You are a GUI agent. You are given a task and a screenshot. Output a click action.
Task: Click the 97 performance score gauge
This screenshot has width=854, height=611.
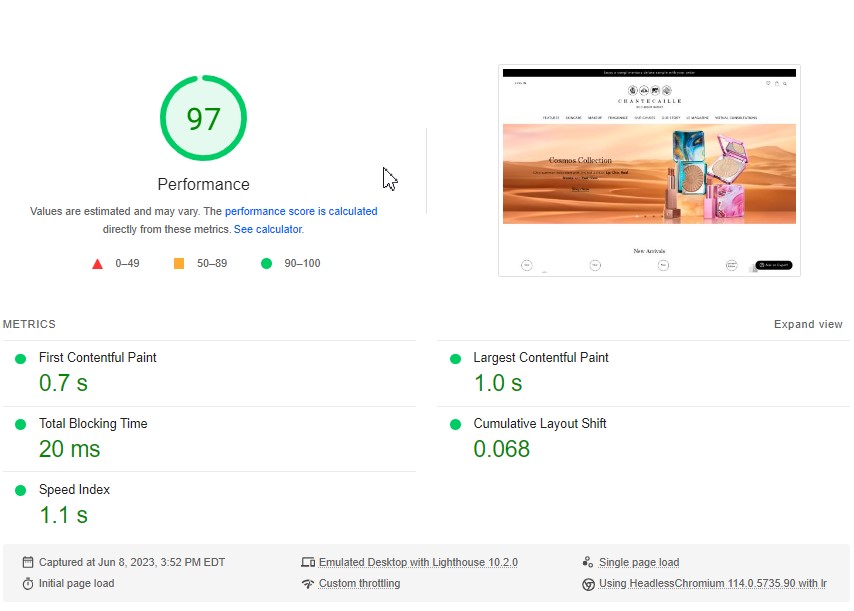pos(203,118)
